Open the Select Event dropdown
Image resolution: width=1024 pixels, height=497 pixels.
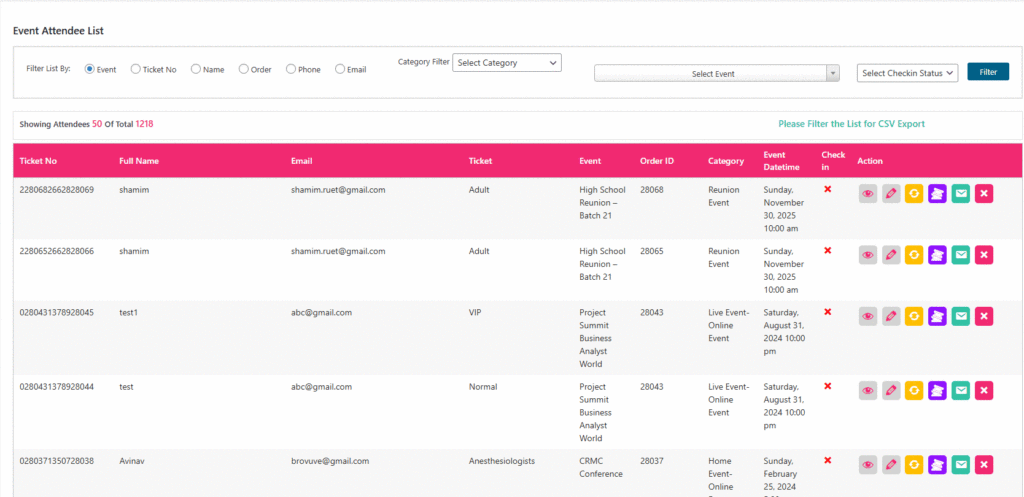[x=716, y=74]
